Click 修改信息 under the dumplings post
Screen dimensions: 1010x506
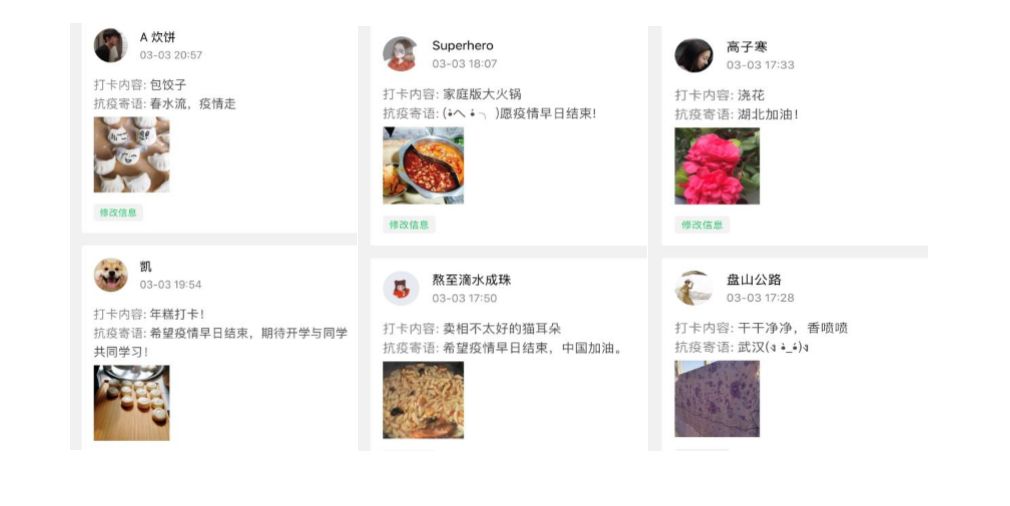[x=118, y=212]
